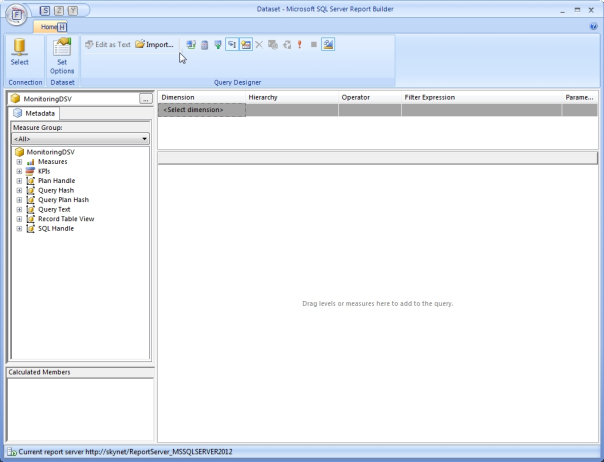604x462 pixels.
Task: Click the ellipsis button next to MonitoringDSV
Action: 146,99
